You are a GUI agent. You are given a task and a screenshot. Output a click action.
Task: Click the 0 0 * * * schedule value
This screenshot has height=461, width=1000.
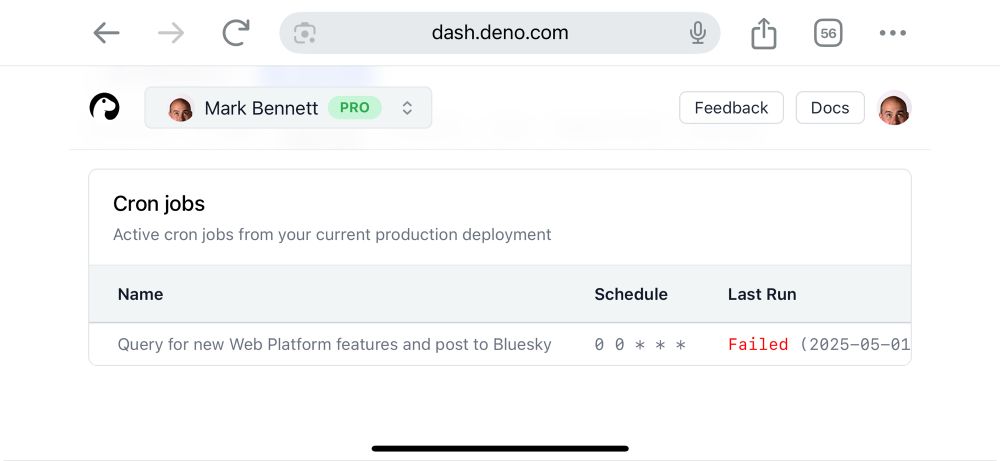pyautogui.click(x=640, y=345)
